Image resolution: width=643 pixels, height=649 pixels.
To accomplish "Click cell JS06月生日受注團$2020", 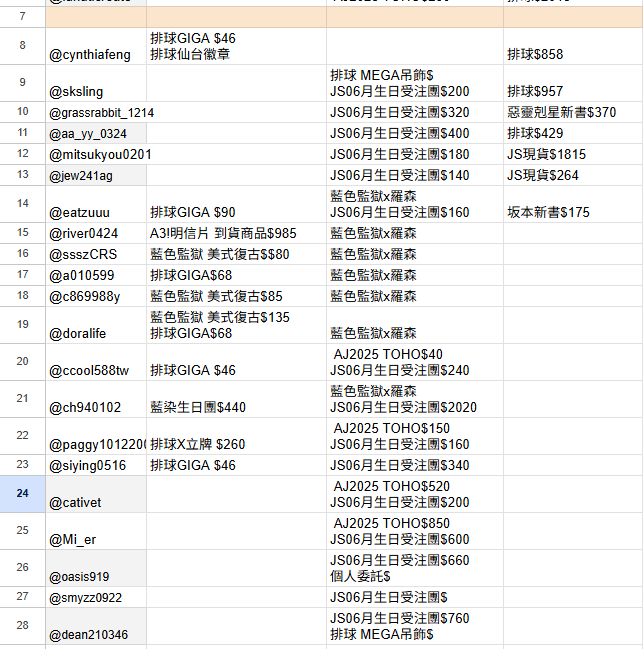I will click(415, 399).
